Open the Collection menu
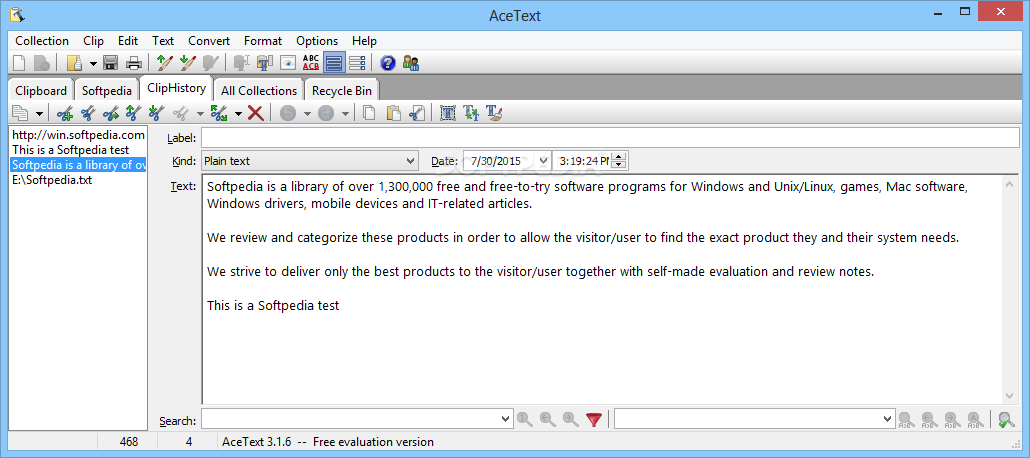This screenshot has width=1030, height=458. tap(42, 41)
